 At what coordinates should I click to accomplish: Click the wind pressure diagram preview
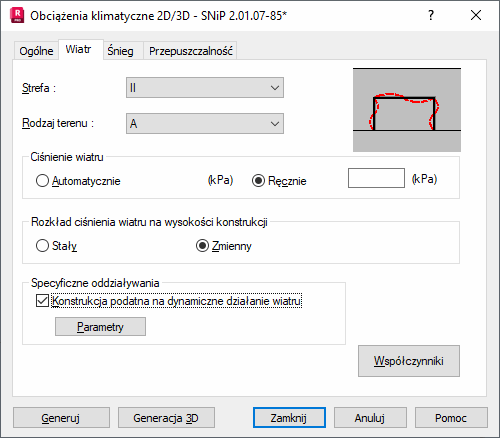(x=407, y=110)
